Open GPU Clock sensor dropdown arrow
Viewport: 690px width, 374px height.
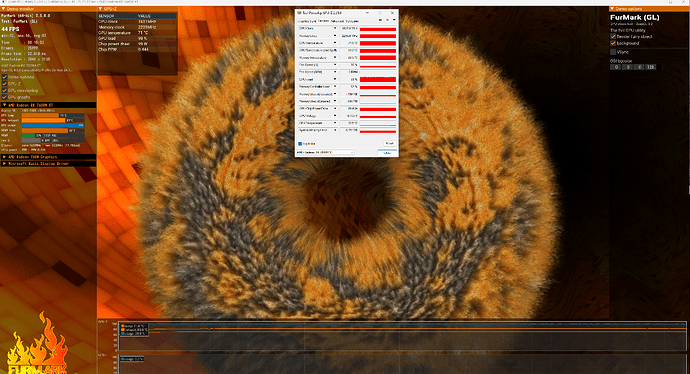coord(335,28)
